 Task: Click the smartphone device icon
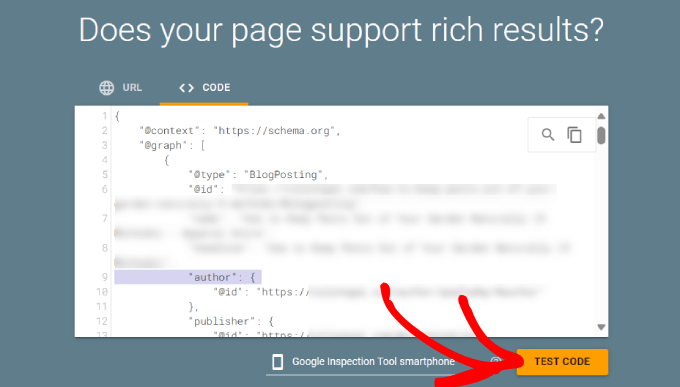278,361
